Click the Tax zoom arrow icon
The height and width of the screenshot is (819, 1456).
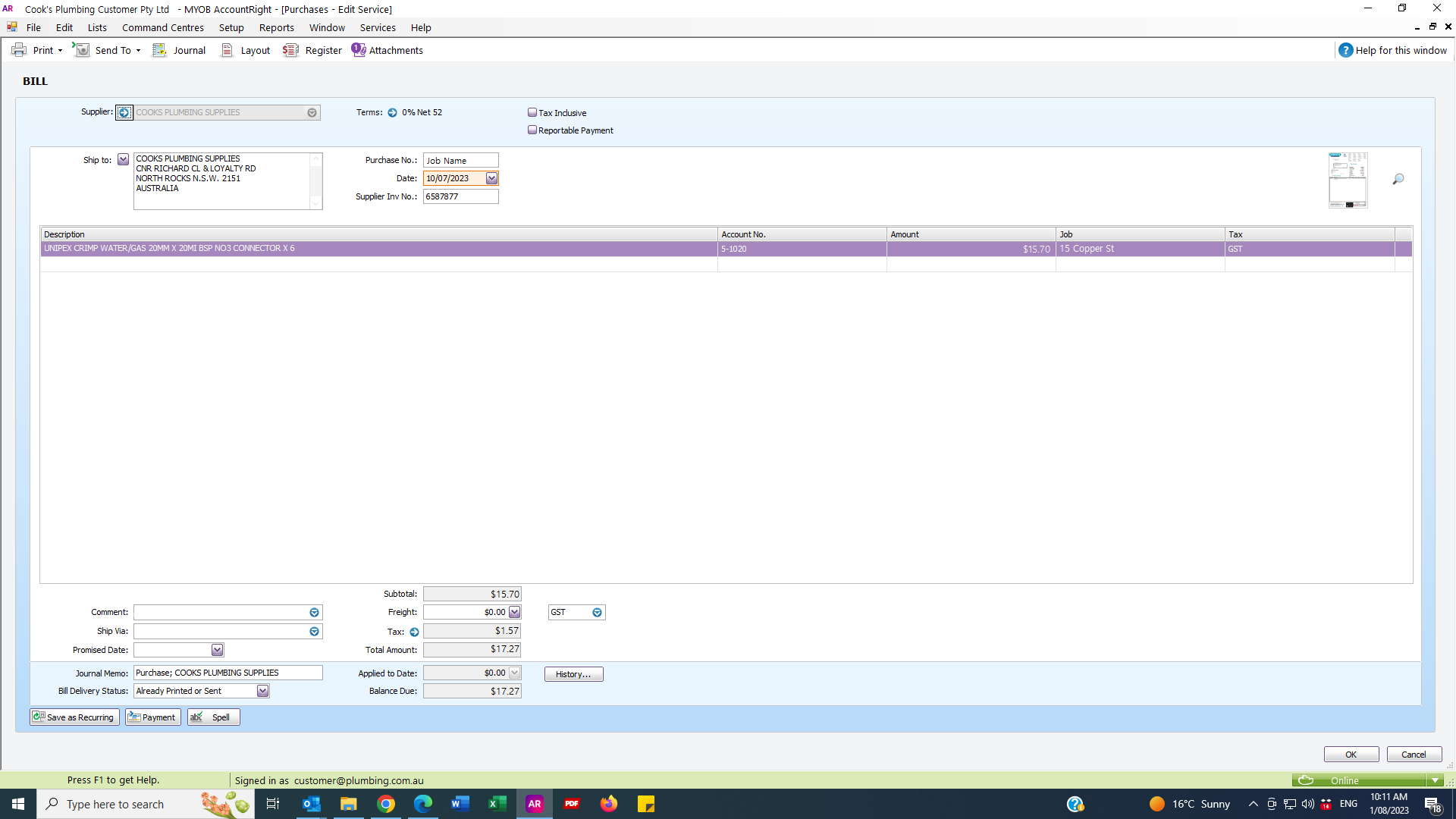(x=414, y=632)
